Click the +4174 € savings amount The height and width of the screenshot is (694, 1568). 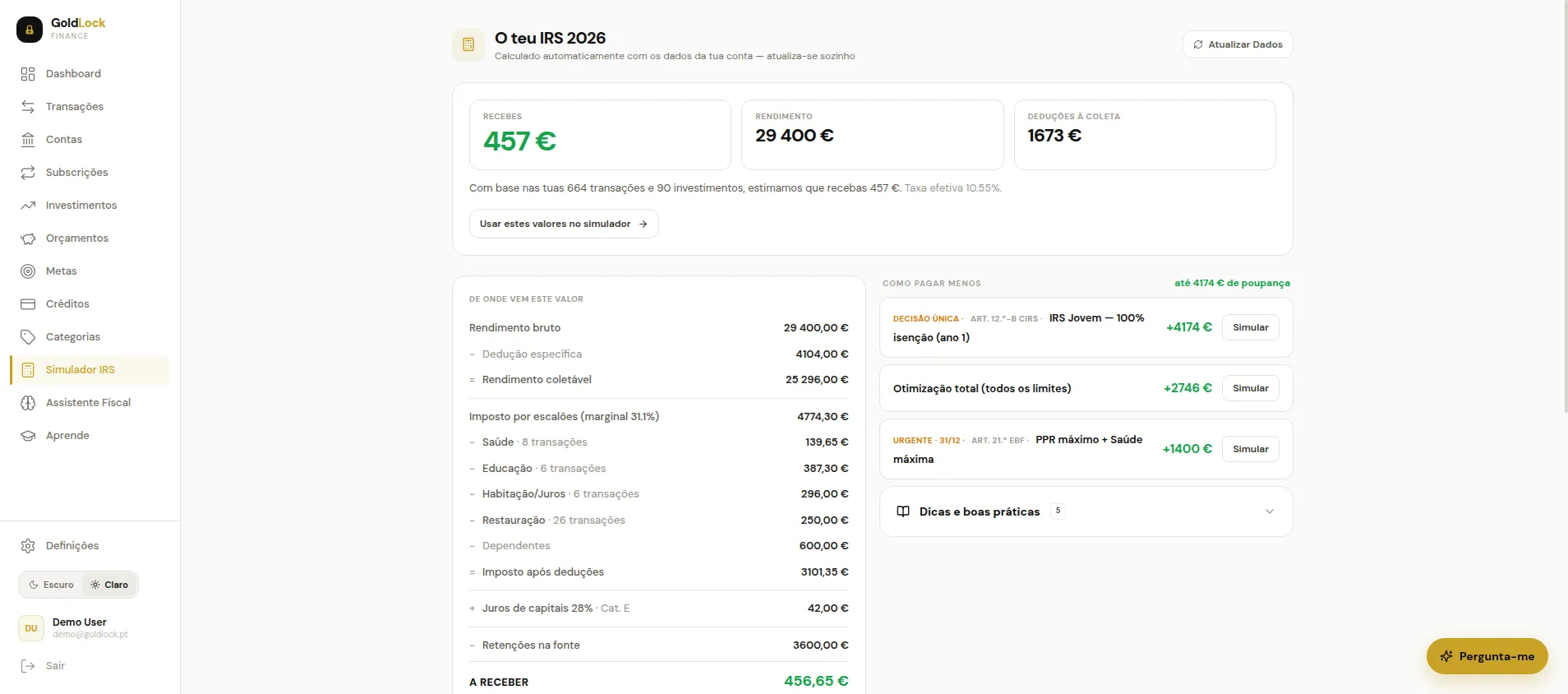point(1189,327)
